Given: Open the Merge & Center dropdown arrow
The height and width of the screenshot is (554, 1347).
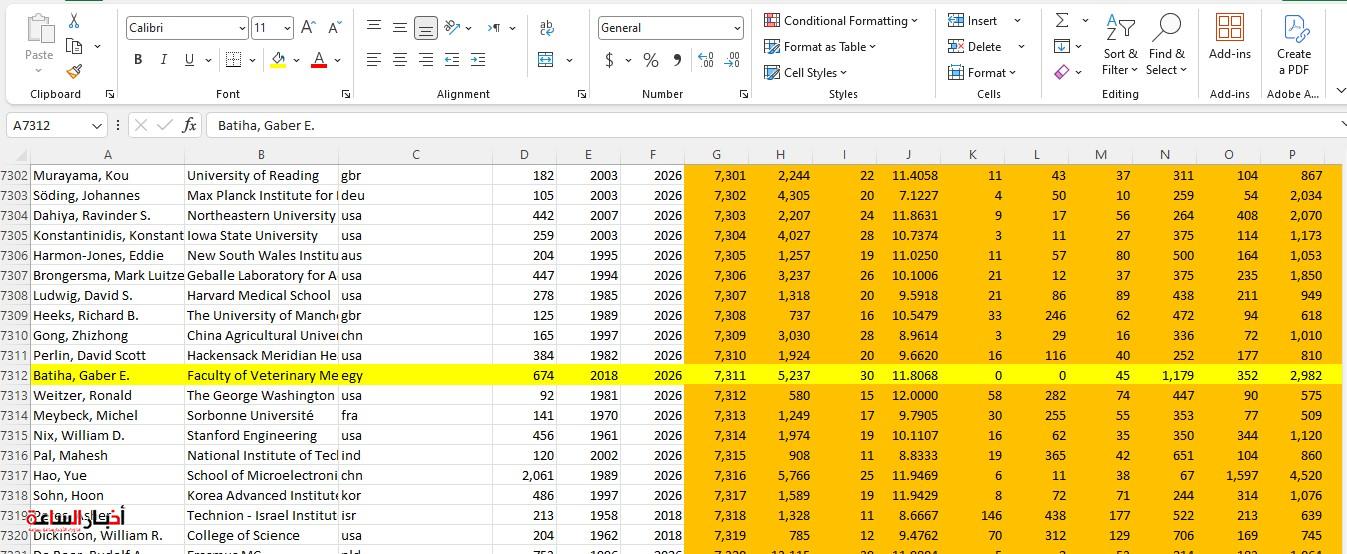Looking at the screenshot, I should [x=570, y=60].
